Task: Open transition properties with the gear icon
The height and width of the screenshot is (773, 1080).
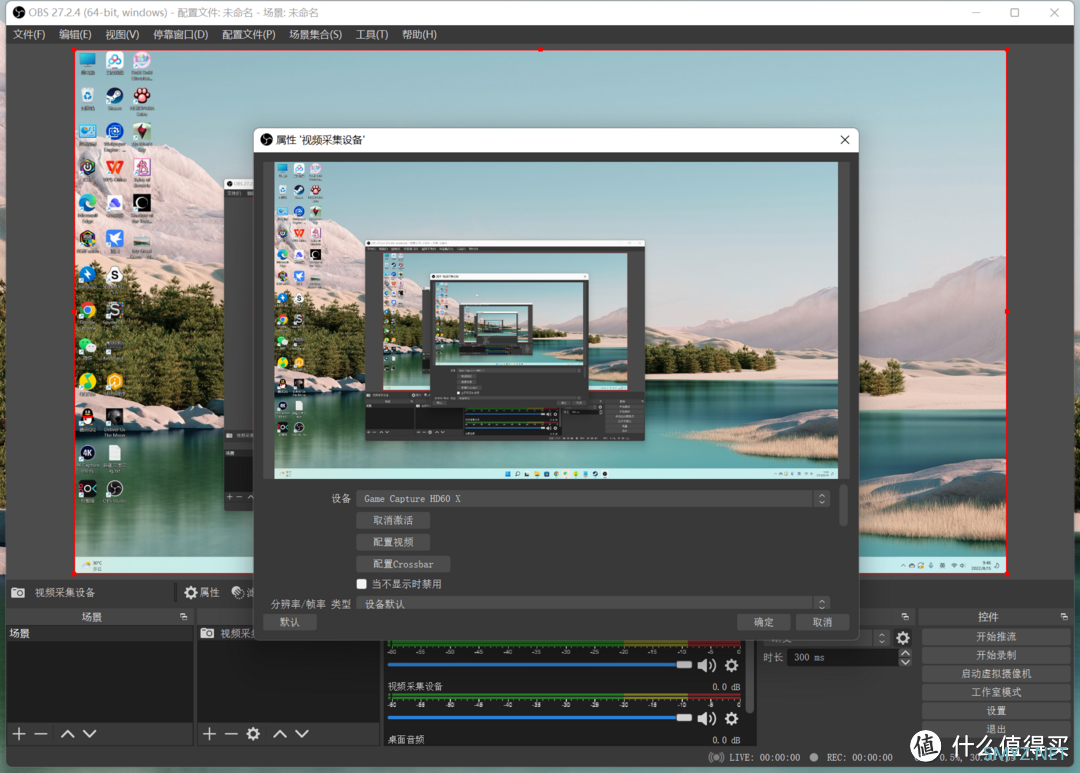Action: pos(903,638)
